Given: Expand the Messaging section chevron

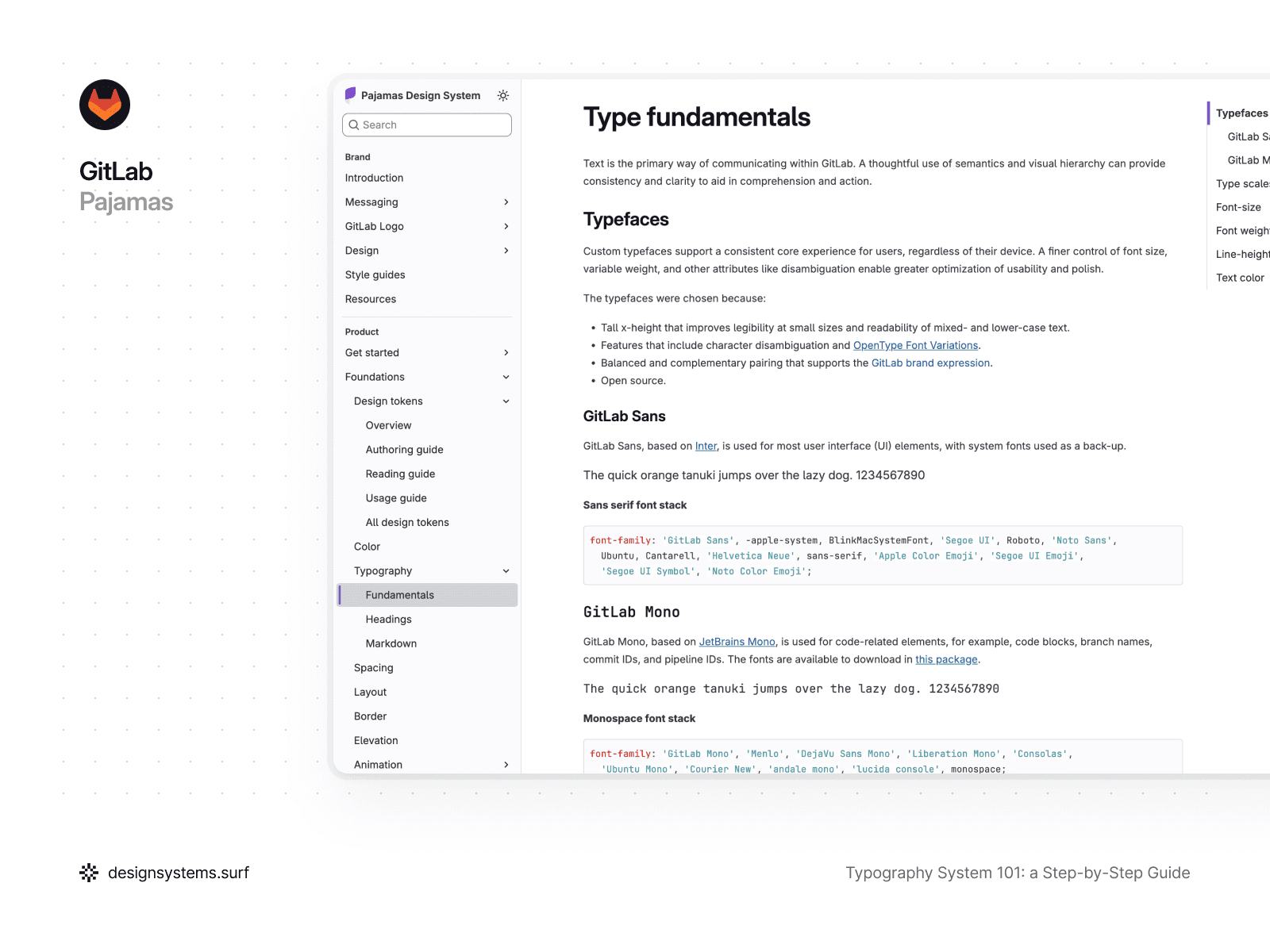Looking at the screenshot, I should pyautogui.click(x=506, y=202).
